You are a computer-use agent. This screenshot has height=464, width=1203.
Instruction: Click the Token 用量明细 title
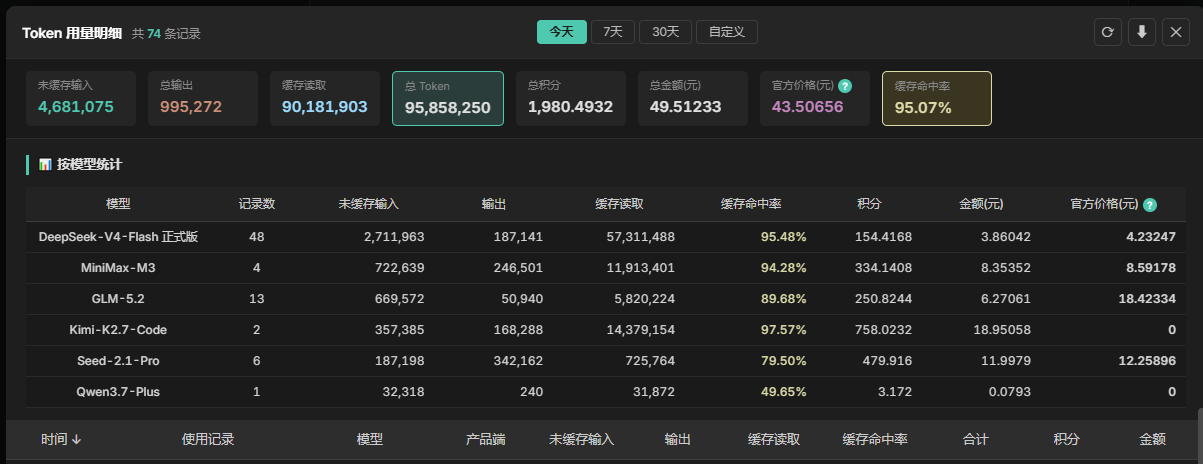click(72, 33)
